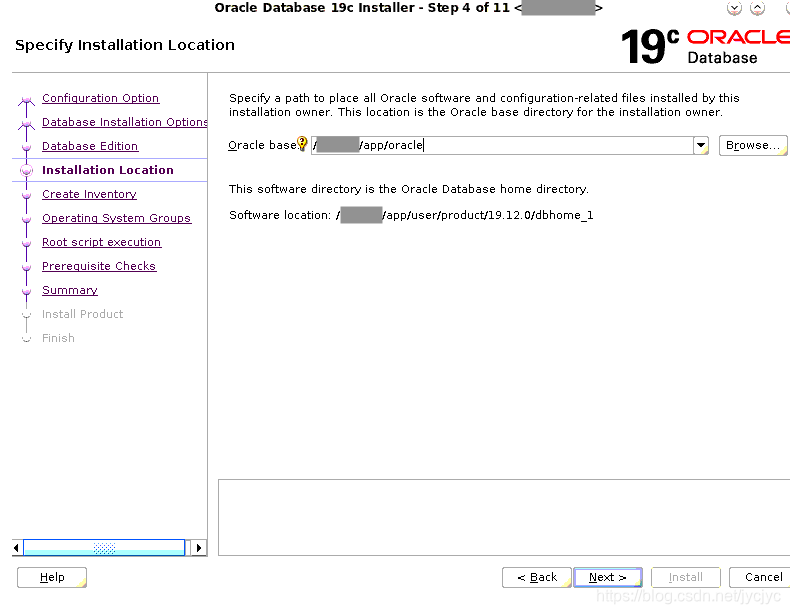
Task: Open the Database Edition step
Action: tap(90, 146)
